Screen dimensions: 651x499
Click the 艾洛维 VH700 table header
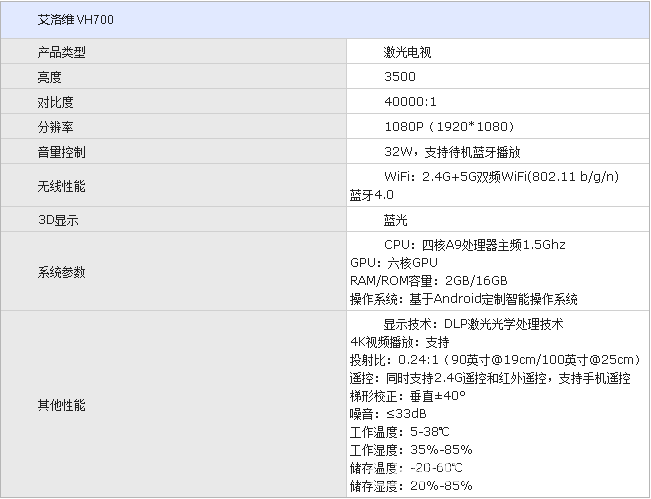click(325, 20)
